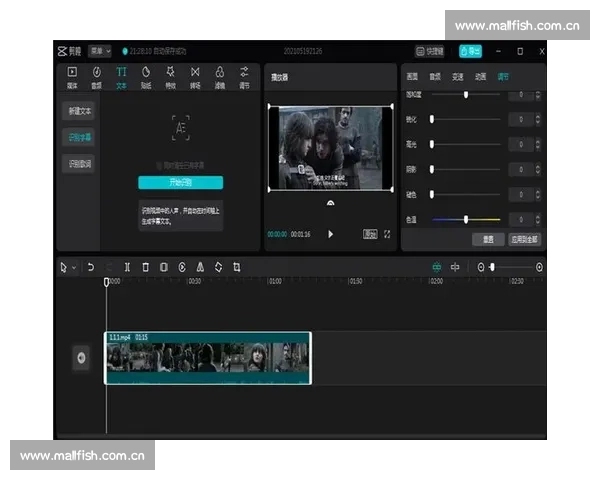Click the 应用到全部 (Apply to all) button

[x=525, y=240]
